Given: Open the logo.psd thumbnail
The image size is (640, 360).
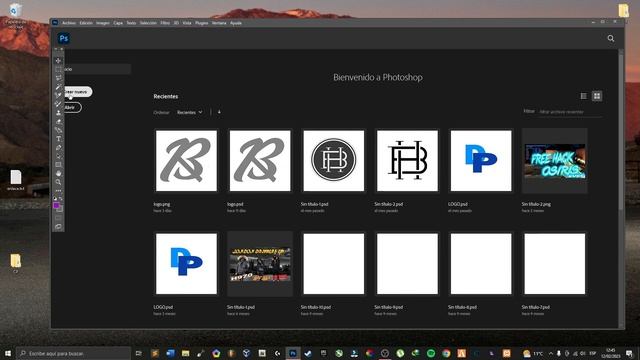Looking at the screenshot, I should tap(260, 161).
